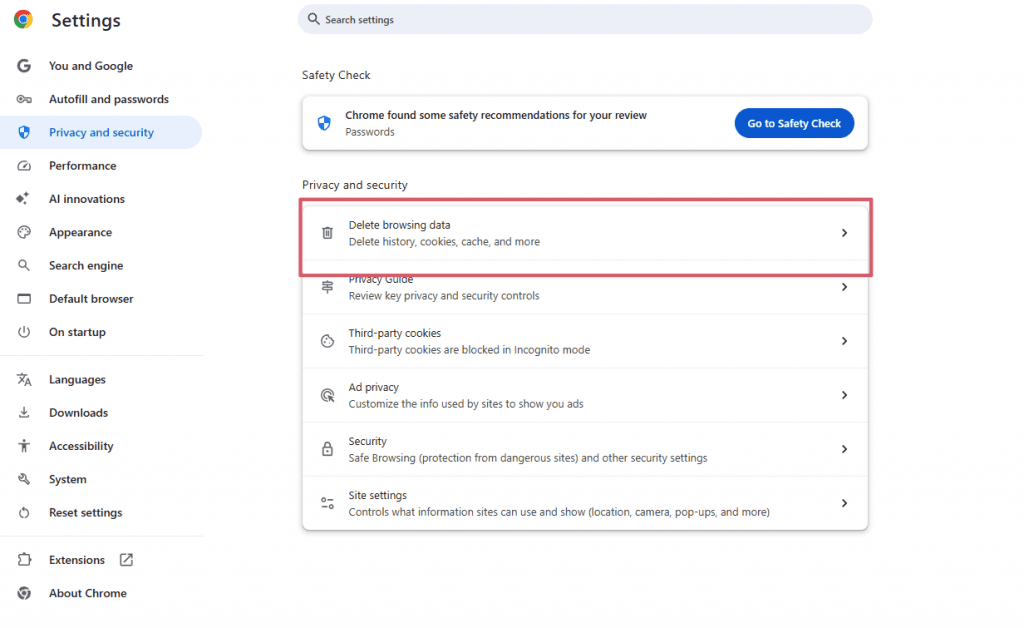Open the Security row chevron
Image resolution: width=1024 pixels, height=628 pixels.
click(x=844, y=449)
